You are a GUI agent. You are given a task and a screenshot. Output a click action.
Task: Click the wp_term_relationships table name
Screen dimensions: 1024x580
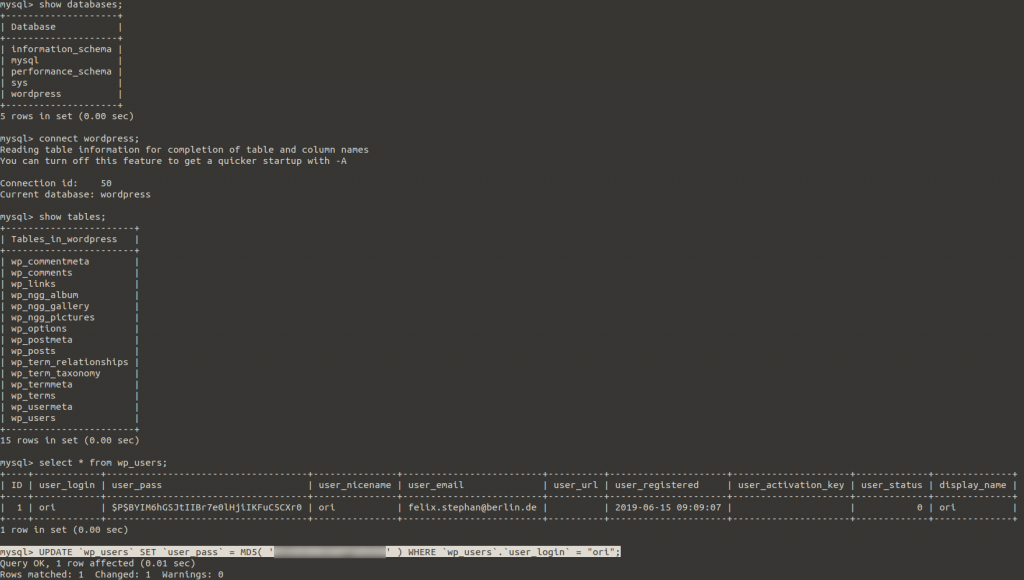coord(70,362)
